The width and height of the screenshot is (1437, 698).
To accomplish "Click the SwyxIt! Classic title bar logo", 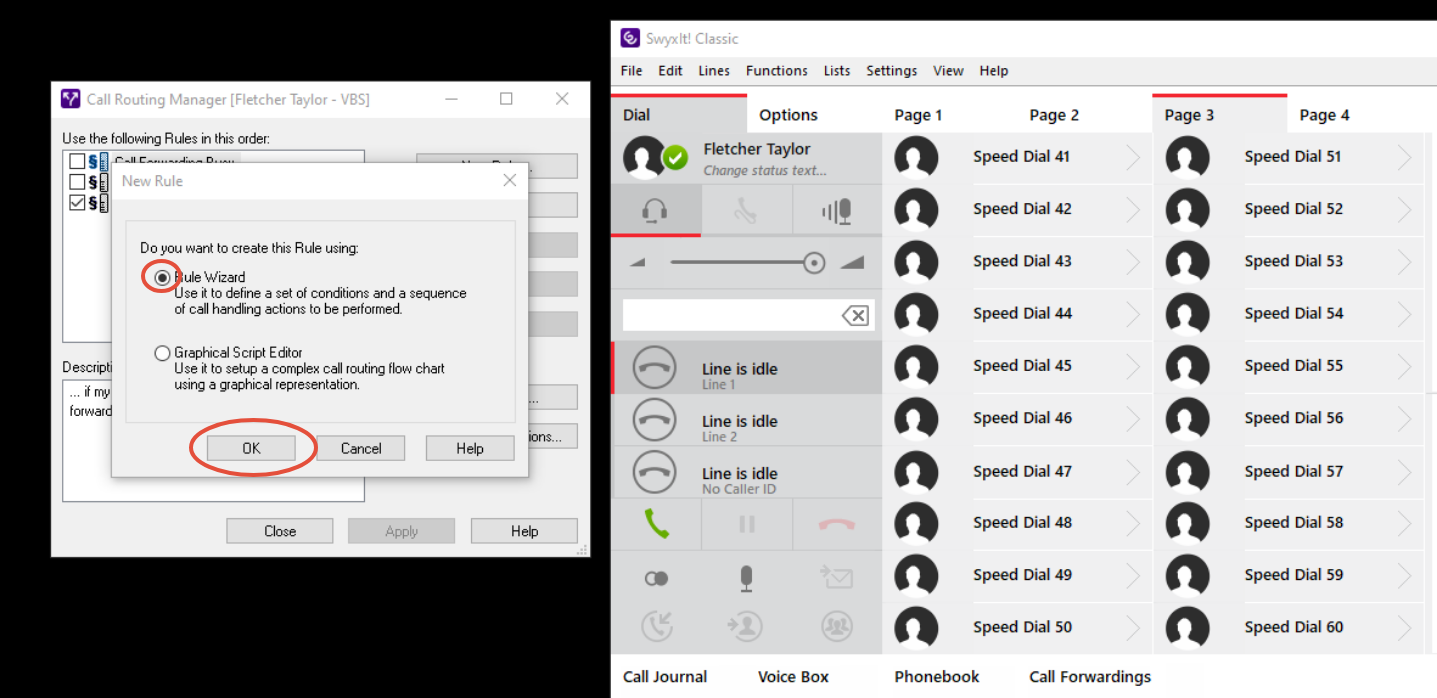I will pos(630,38).
